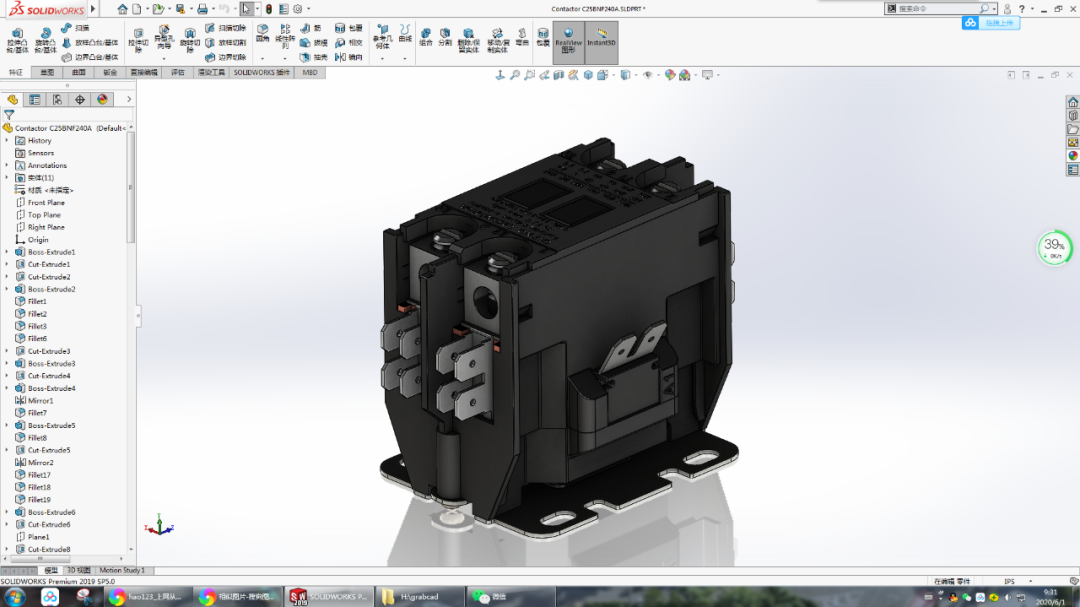
Task: Open the Home icon in the quick-access toolbar
Action: point(122,9)
